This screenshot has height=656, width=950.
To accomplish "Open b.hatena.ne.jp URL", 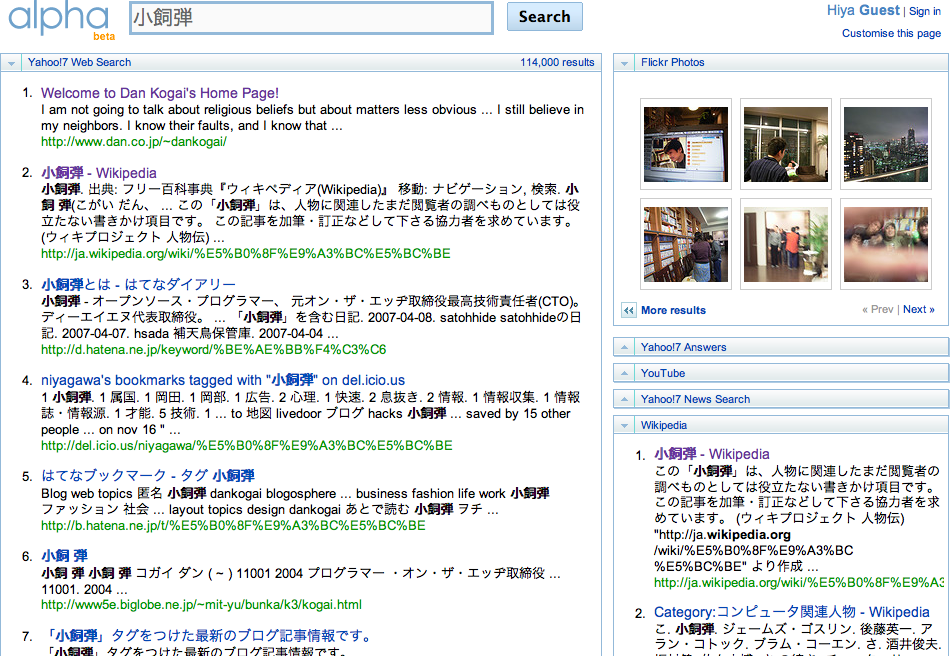I will tap(233, 525).
